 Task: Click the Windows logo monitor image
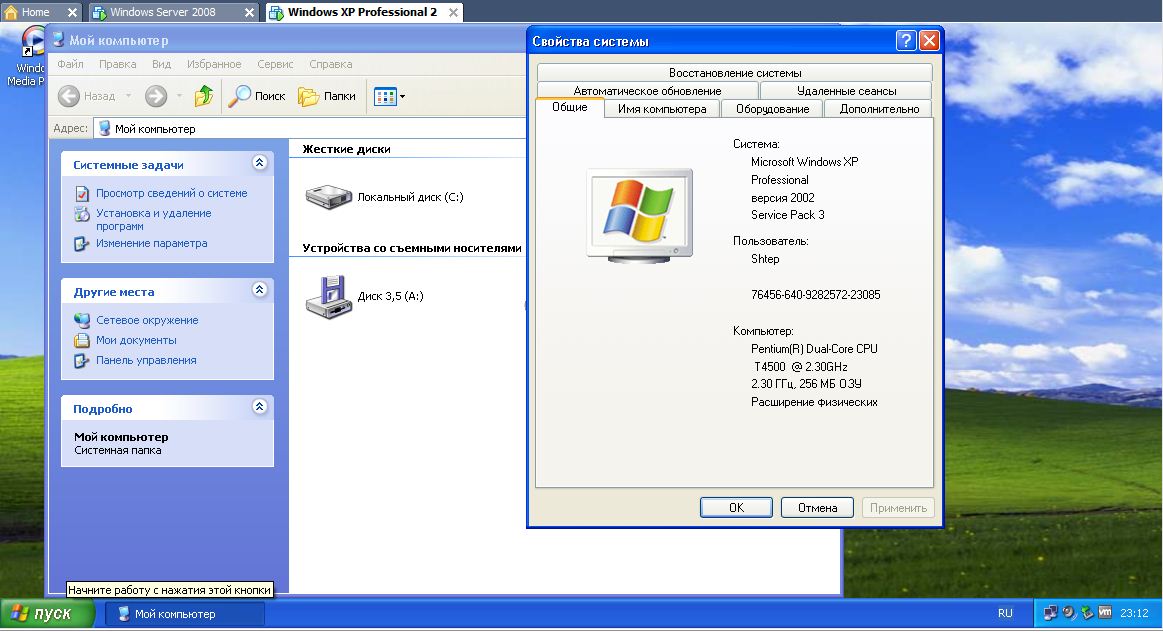point(639,216)
